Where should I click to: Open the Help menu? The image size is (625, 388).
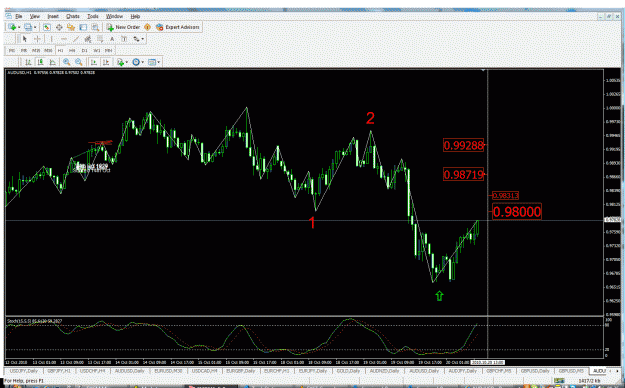(135, 16)
